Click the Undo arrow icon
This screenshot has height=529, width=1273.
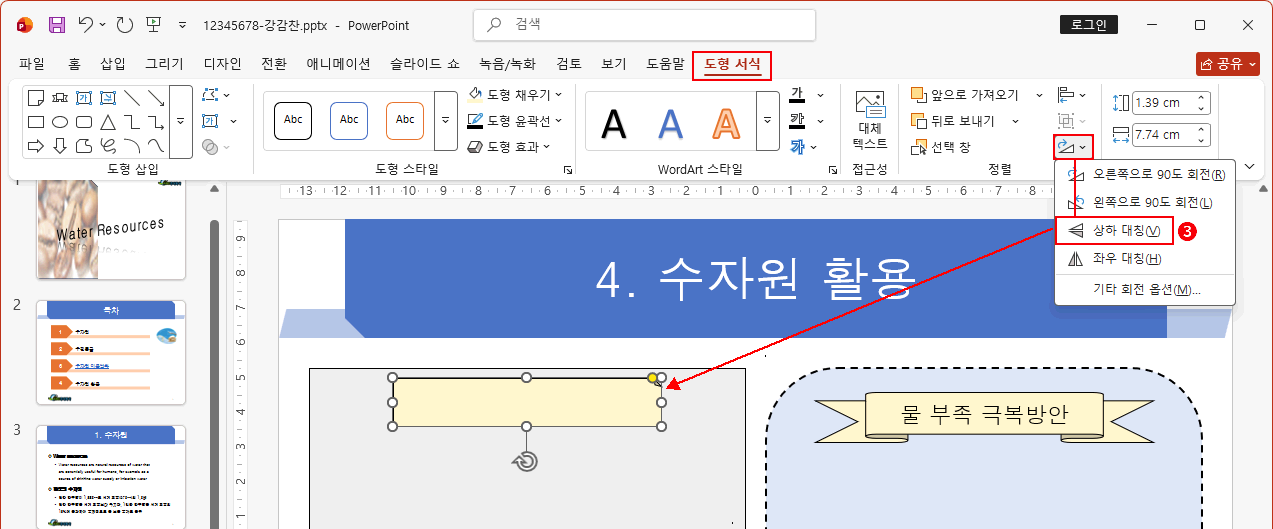(87, 25)
